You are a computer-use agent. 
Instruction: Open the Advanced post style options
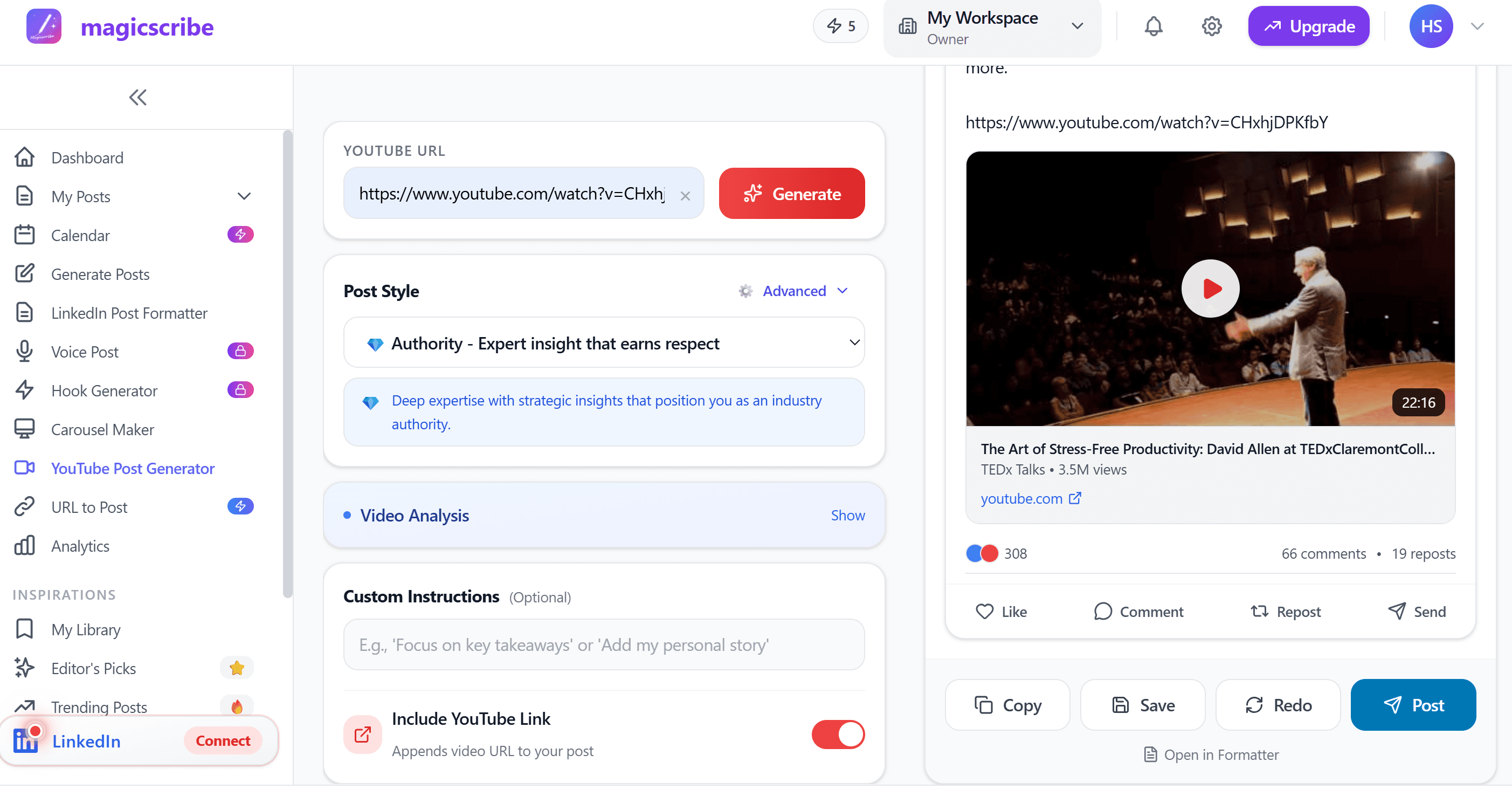[793, 291]
